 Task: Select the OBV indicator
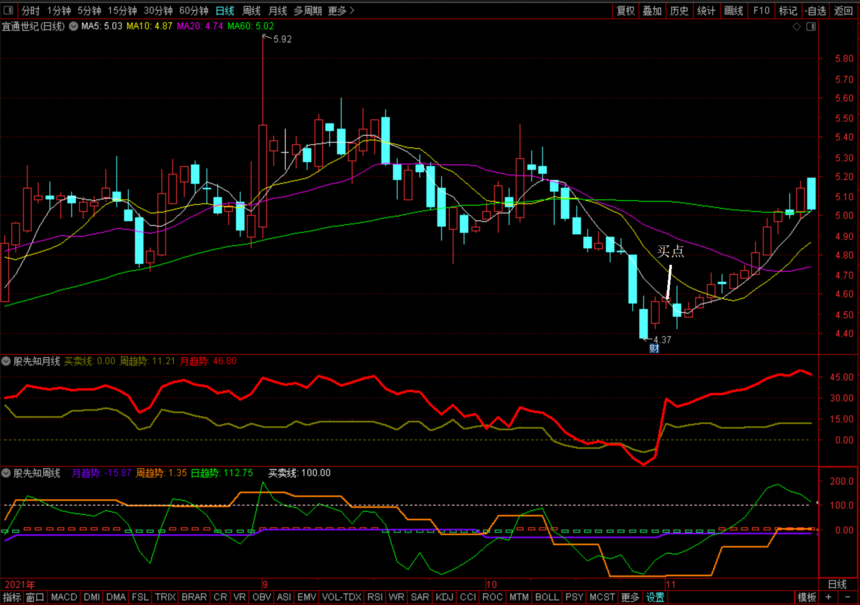(262, 597)
